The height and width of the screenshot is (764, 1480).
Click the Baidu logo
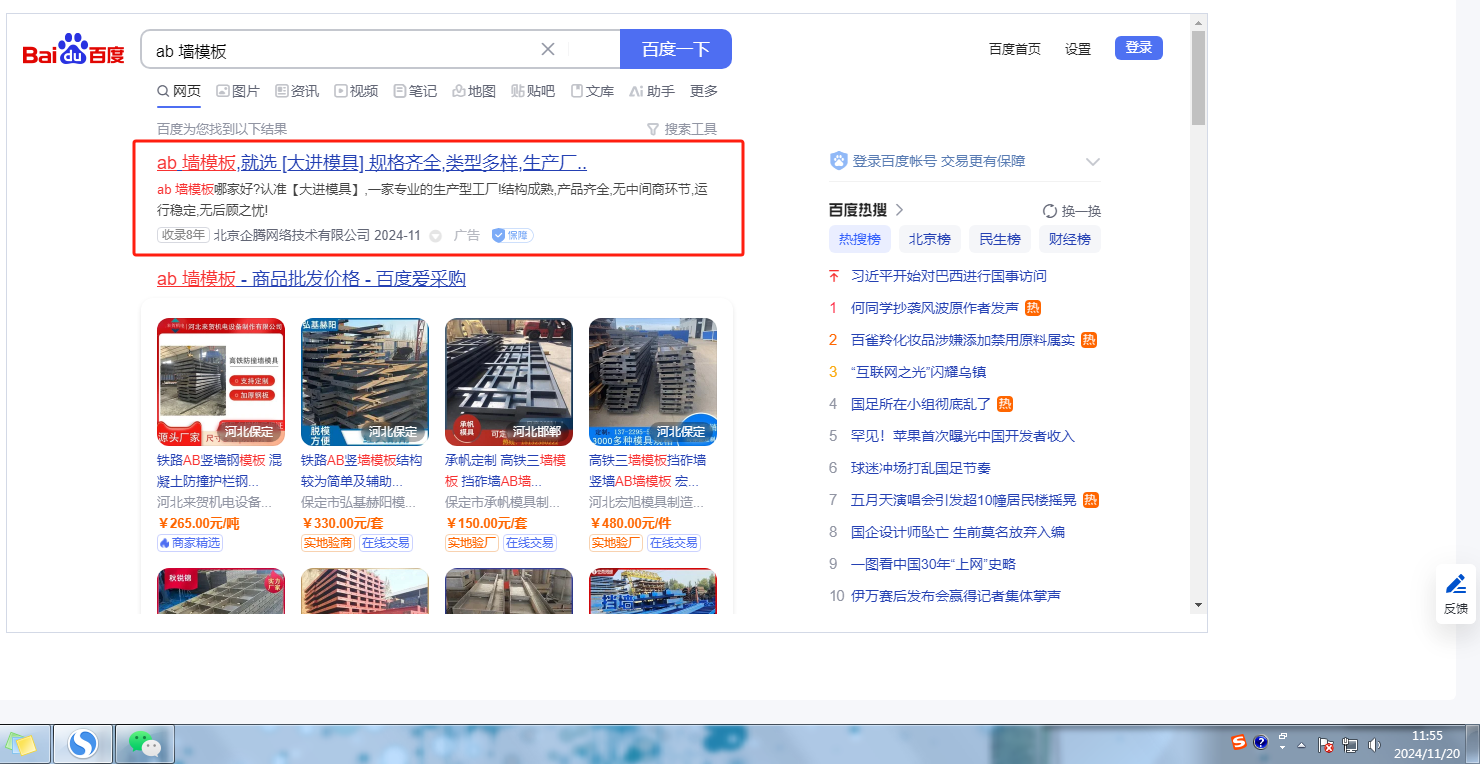[74, 49]
